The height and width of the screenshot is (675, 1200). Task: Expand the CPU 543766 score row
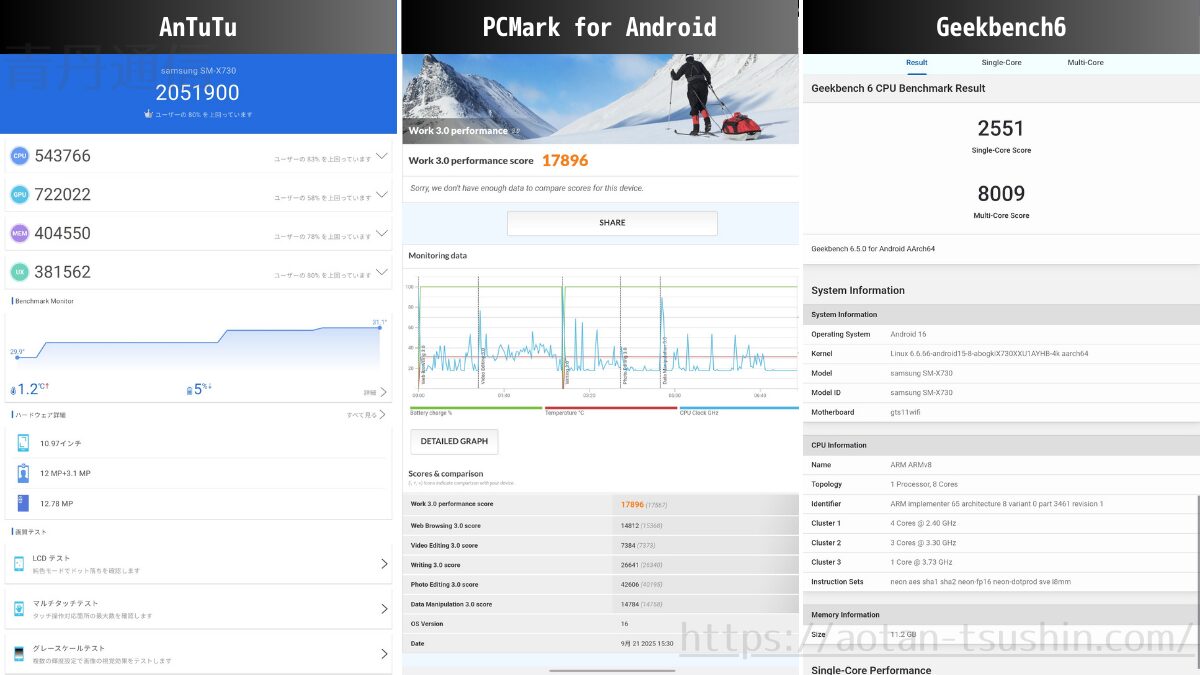[x=381, y=156]
